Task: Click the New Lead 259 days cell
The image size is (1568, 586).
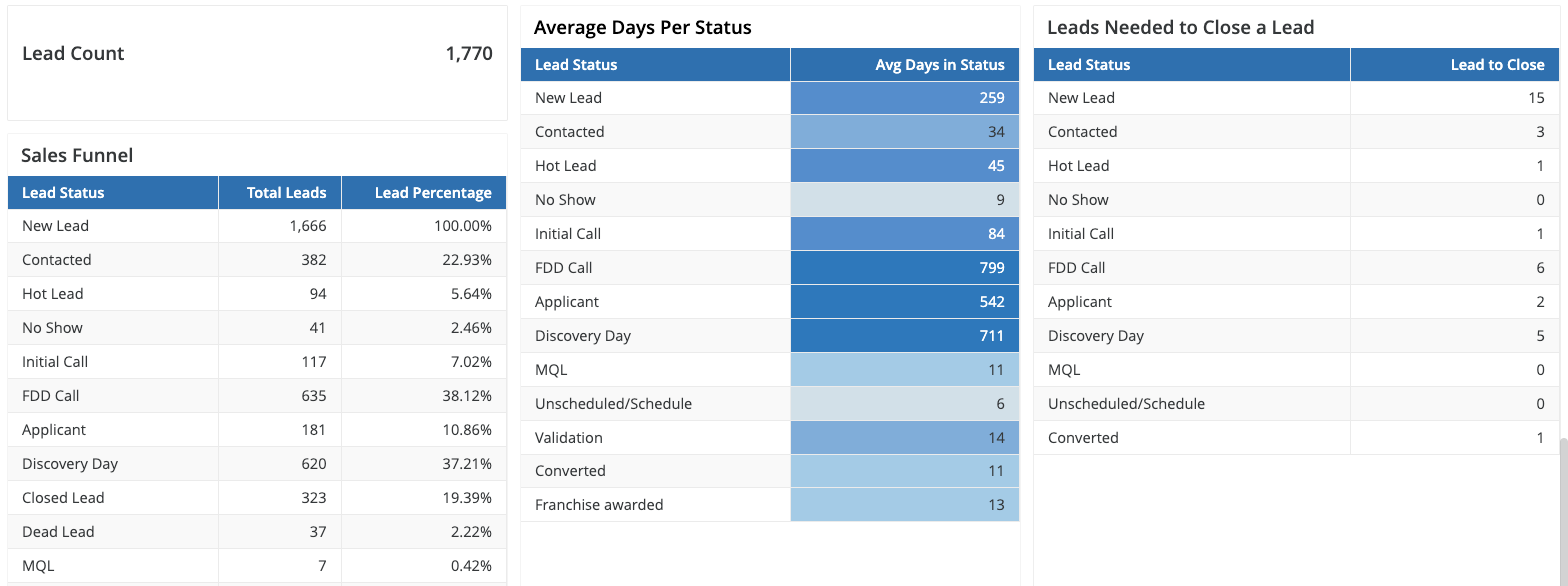Action: click(905, 98)
